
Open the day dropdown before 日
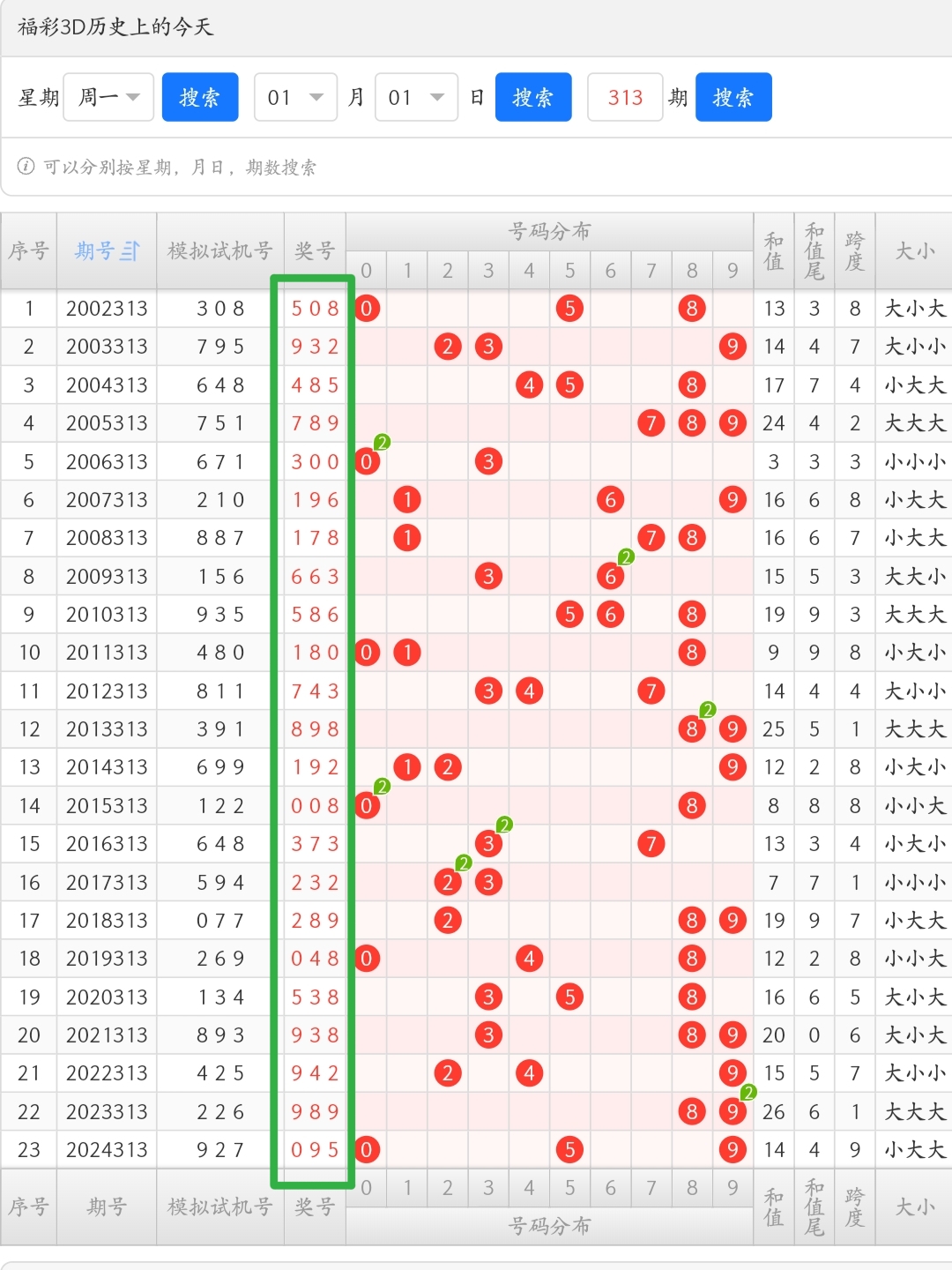[416, 97]
